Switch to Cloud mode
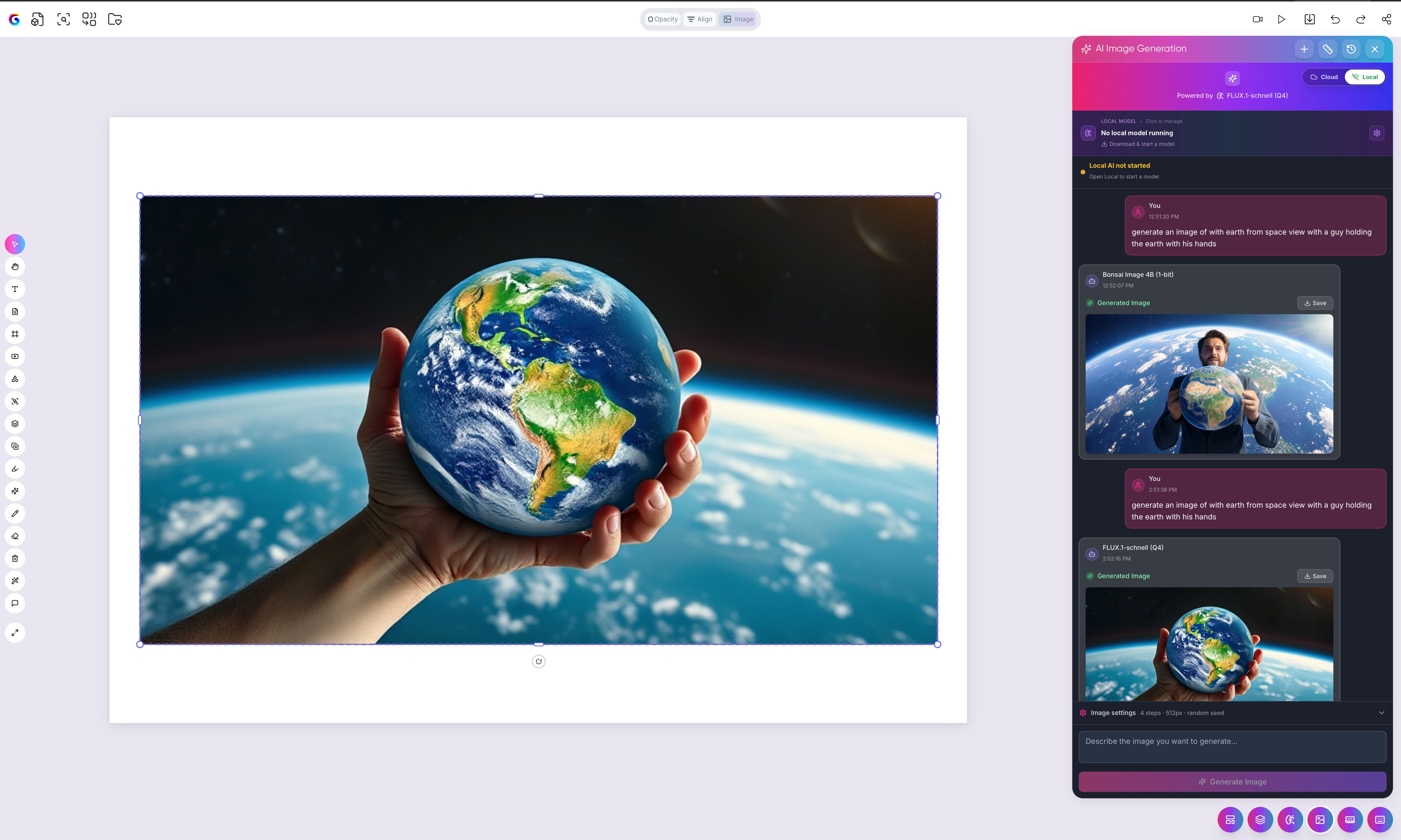Viewport: 1401px width, 840px height. (1324, 77)
